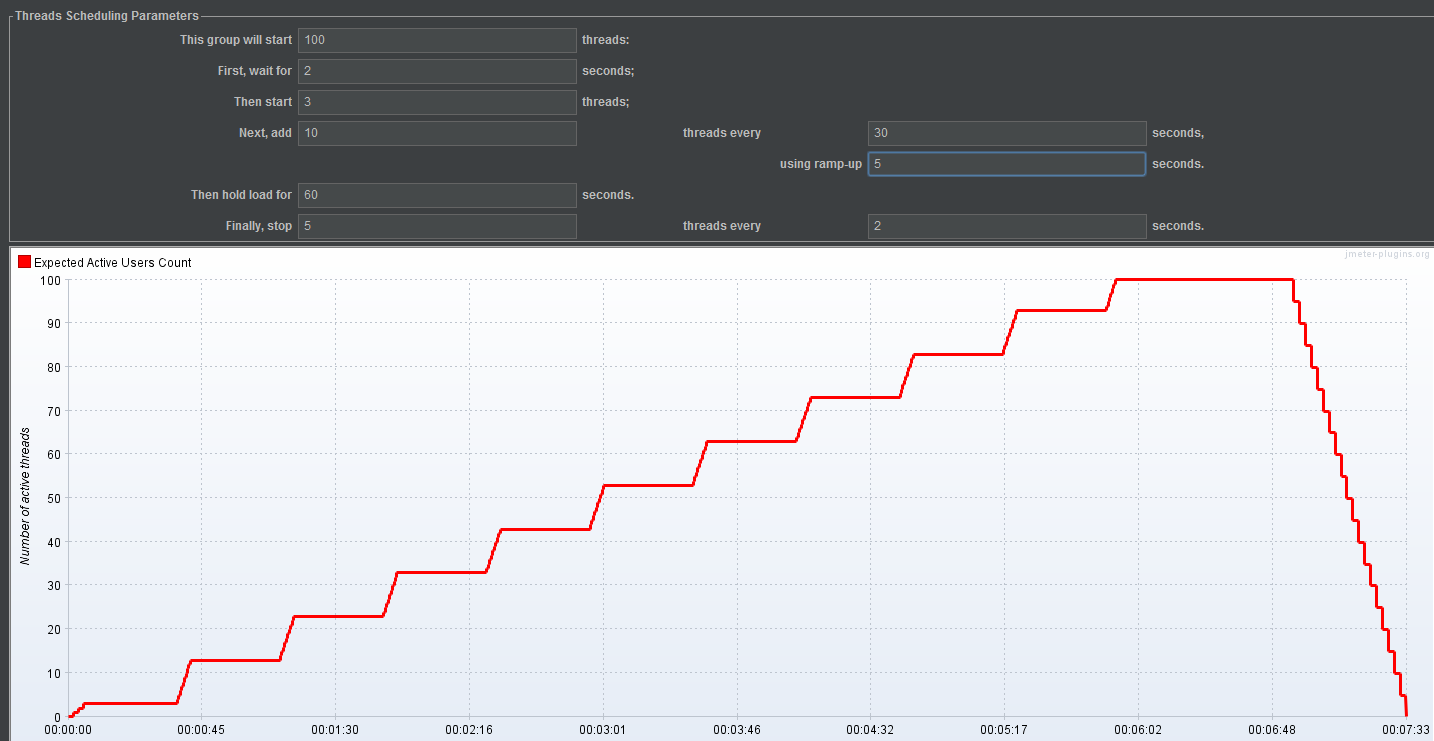Click the highlighted ramp-up seconds field
The width and height of the screenshot is (1434, 741).
click(x=1006, y=163)
